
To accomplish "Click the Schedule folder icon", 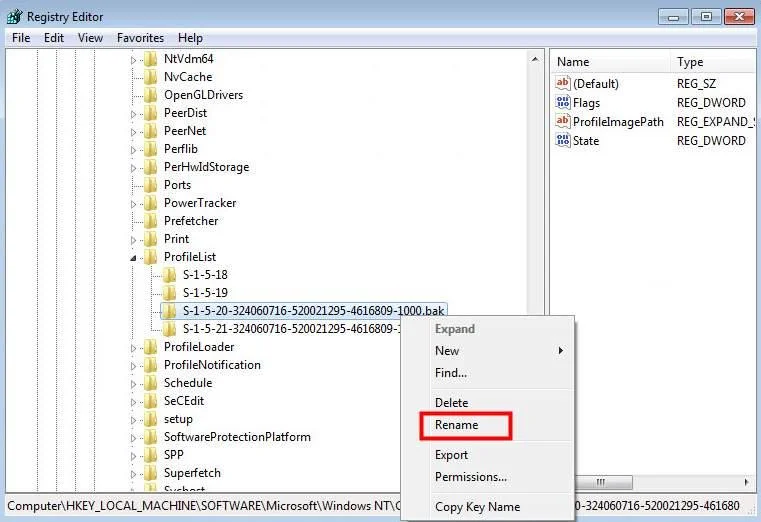I will [151, 383].
